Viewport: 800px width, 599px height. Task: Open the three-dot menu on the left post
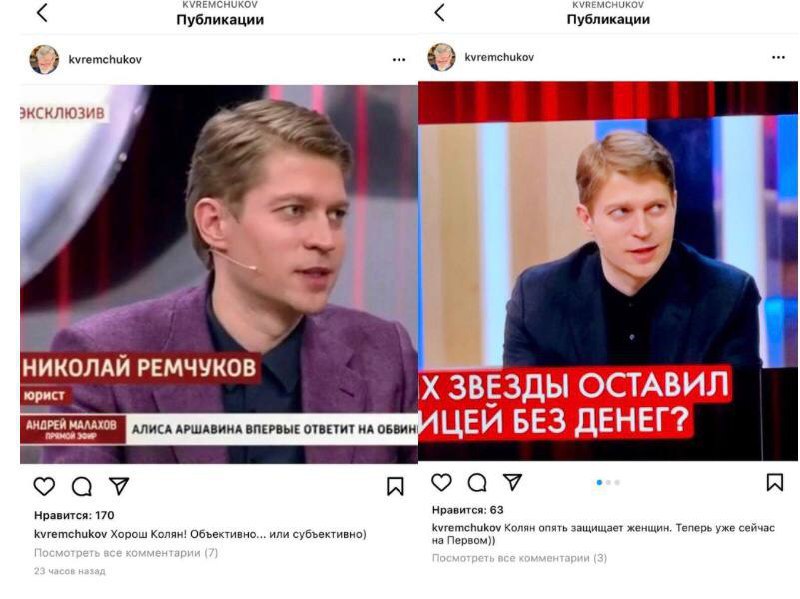click(399, 60)
